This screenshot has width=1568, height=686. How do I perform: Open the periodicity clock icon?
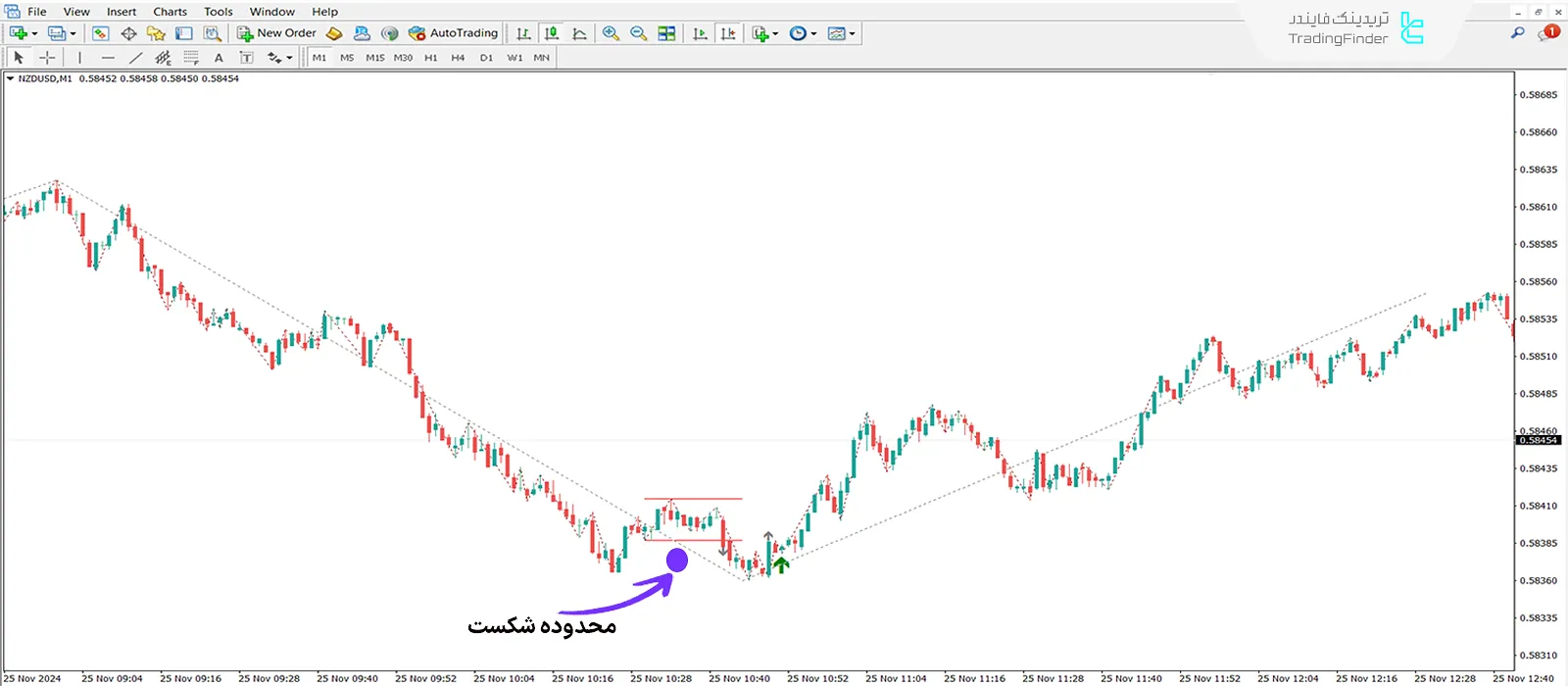(x=798, y=33)
